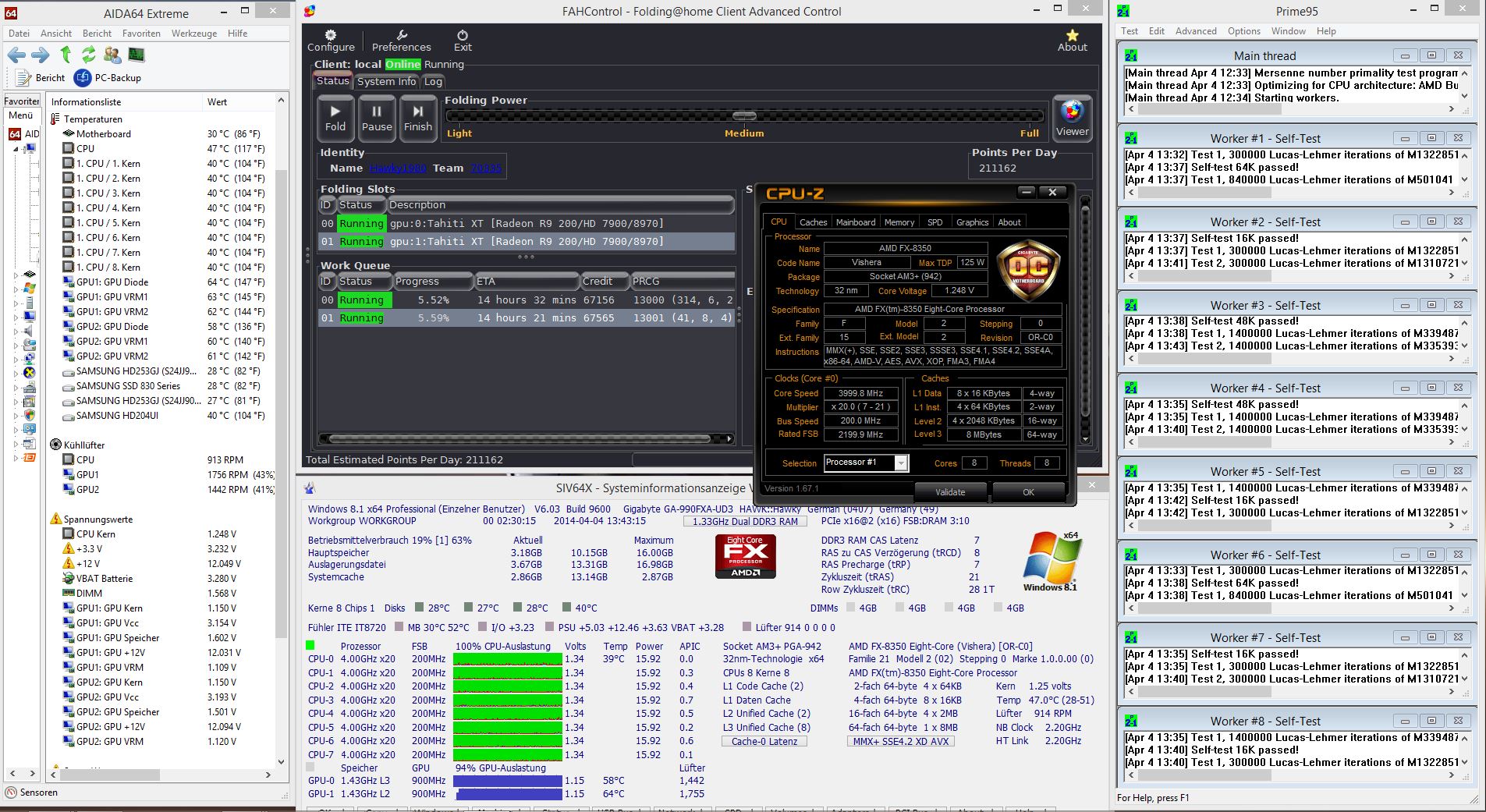Open the Datei menu in AIDA64
Viewport: 1486px width, 812px height.
point(20,34)
